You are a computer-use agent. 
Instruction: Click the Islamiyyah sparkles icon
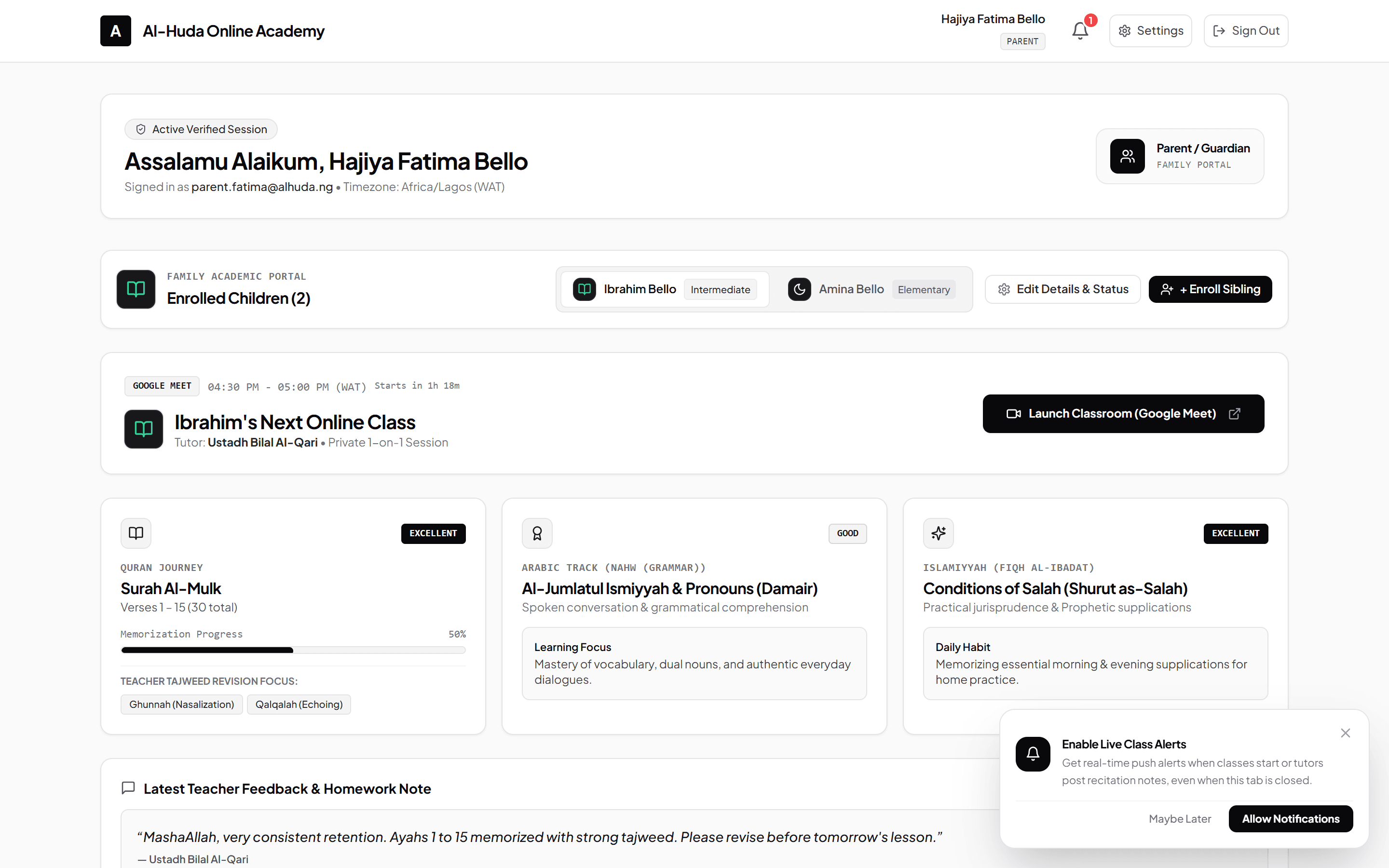pos(939,533)
